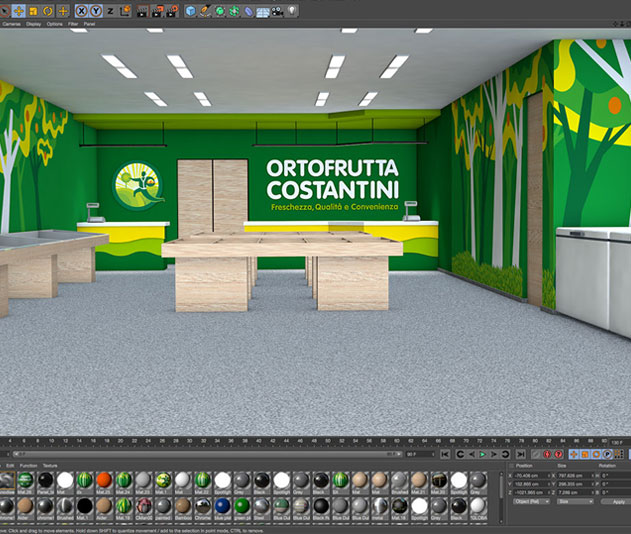Toggle Z axis lock
Screen dimensions: 631x534
pyautogui.click(x=110, y=11)
